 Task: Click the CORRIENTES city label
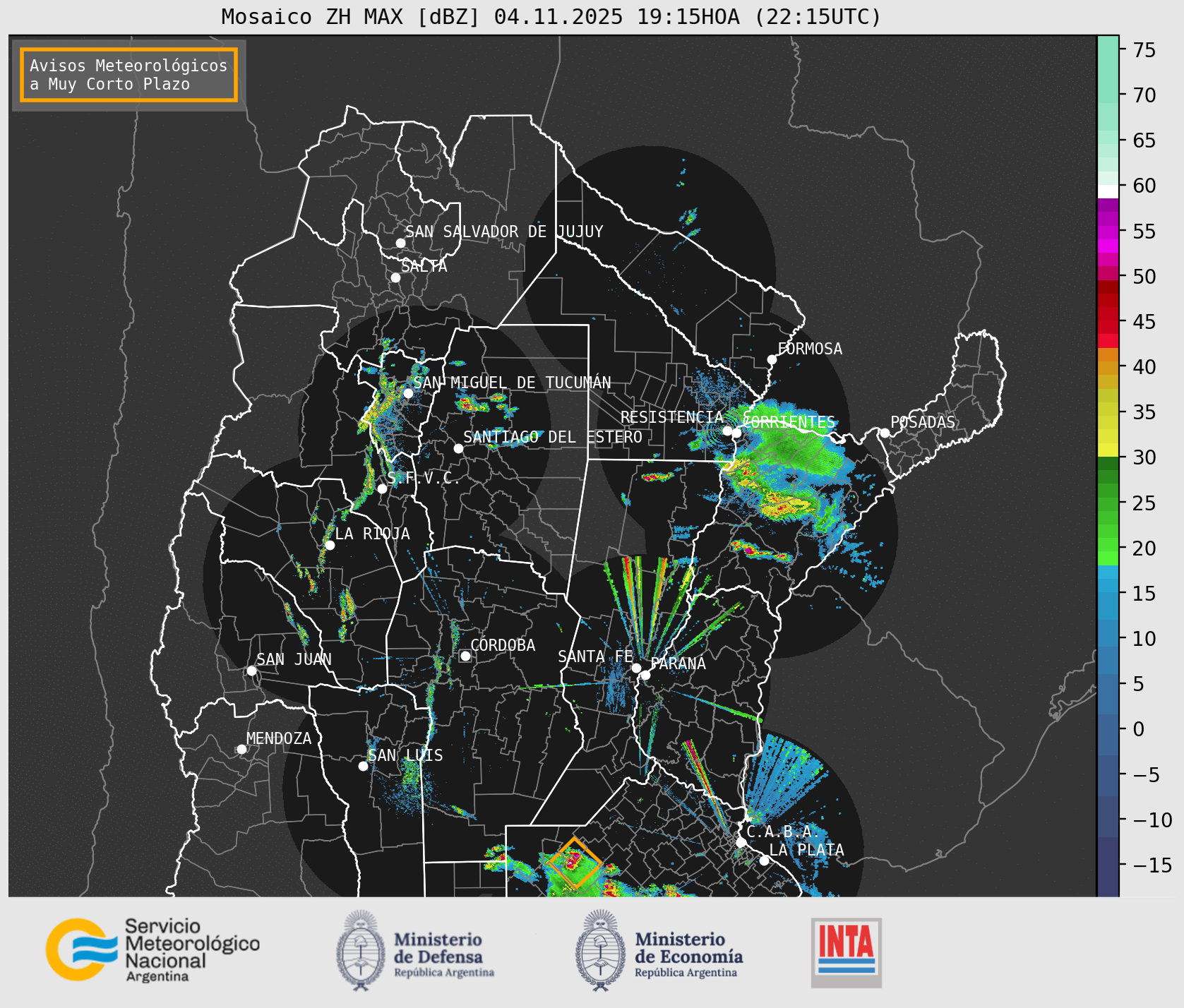point(789,422)
